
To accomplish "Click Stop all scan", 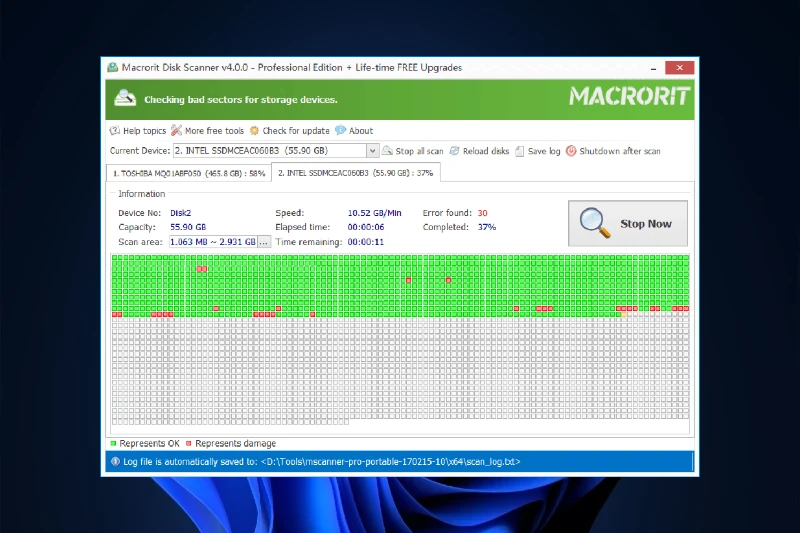I will 419,151.
